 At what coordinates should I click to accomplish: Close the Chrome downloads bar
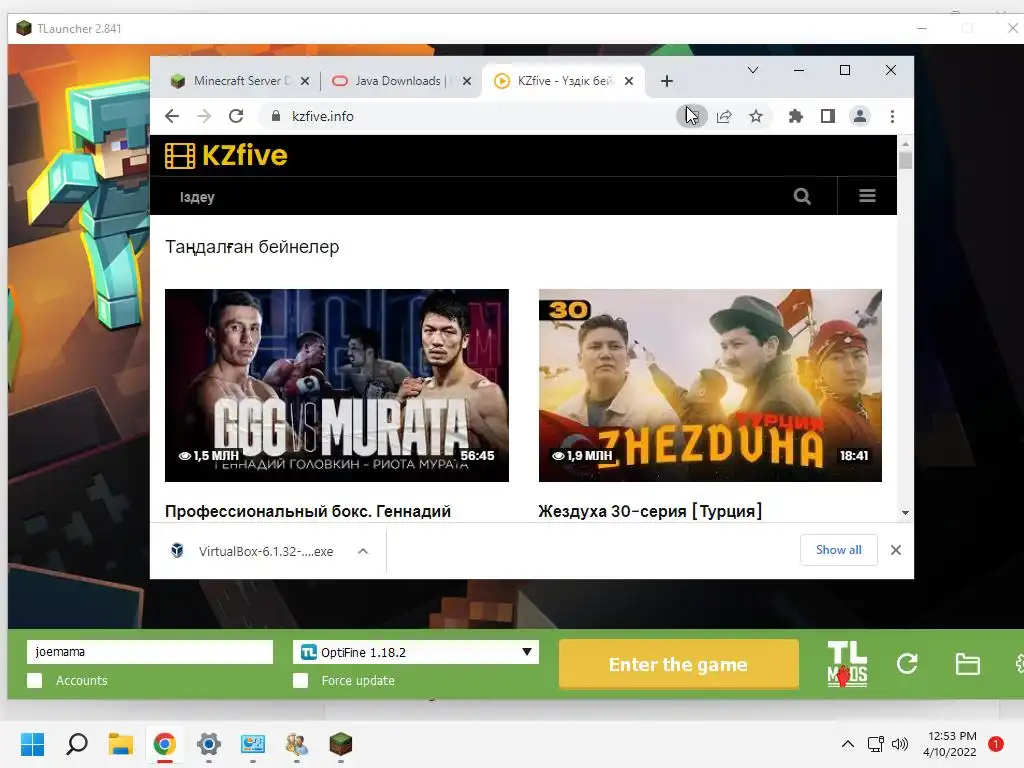pos(895,550)
